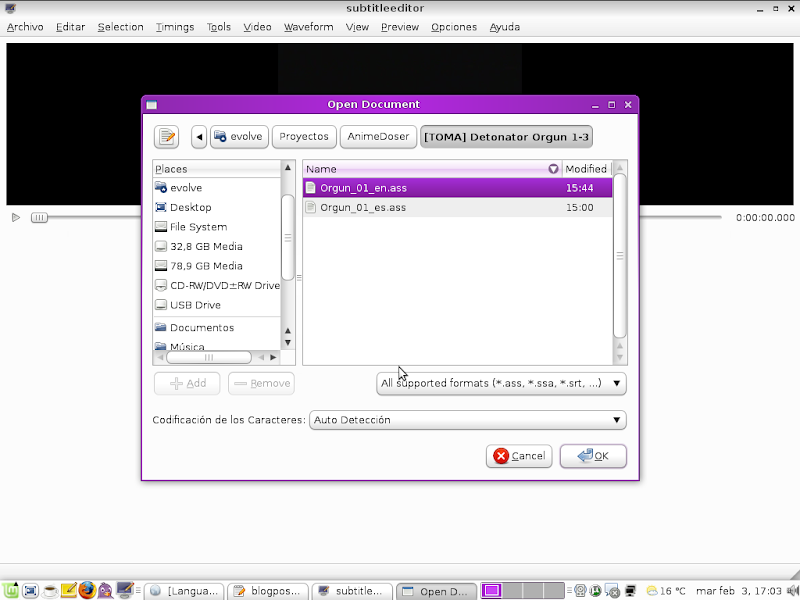Switch to [Langua... taskbar window
800x600 pixels.
tap(184, 591)
